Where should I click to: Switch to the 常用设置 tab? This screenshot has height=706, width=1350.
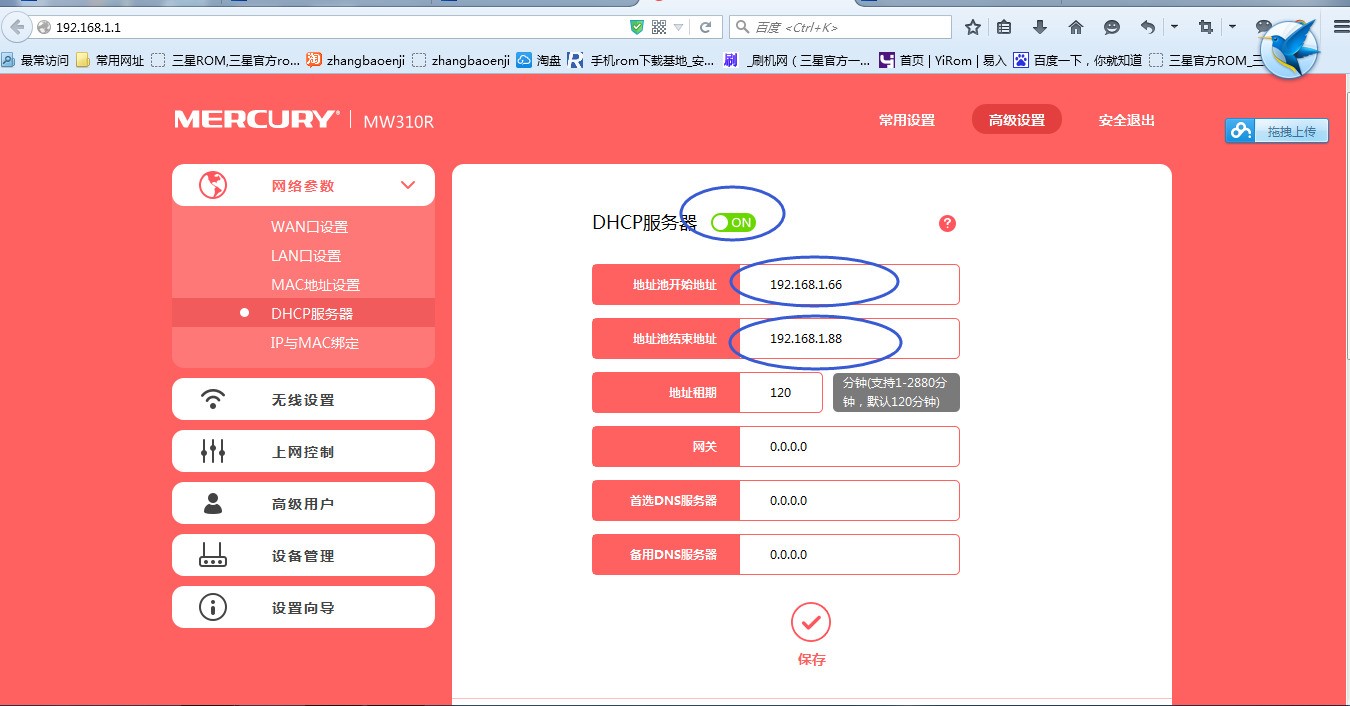pos(906,120)
